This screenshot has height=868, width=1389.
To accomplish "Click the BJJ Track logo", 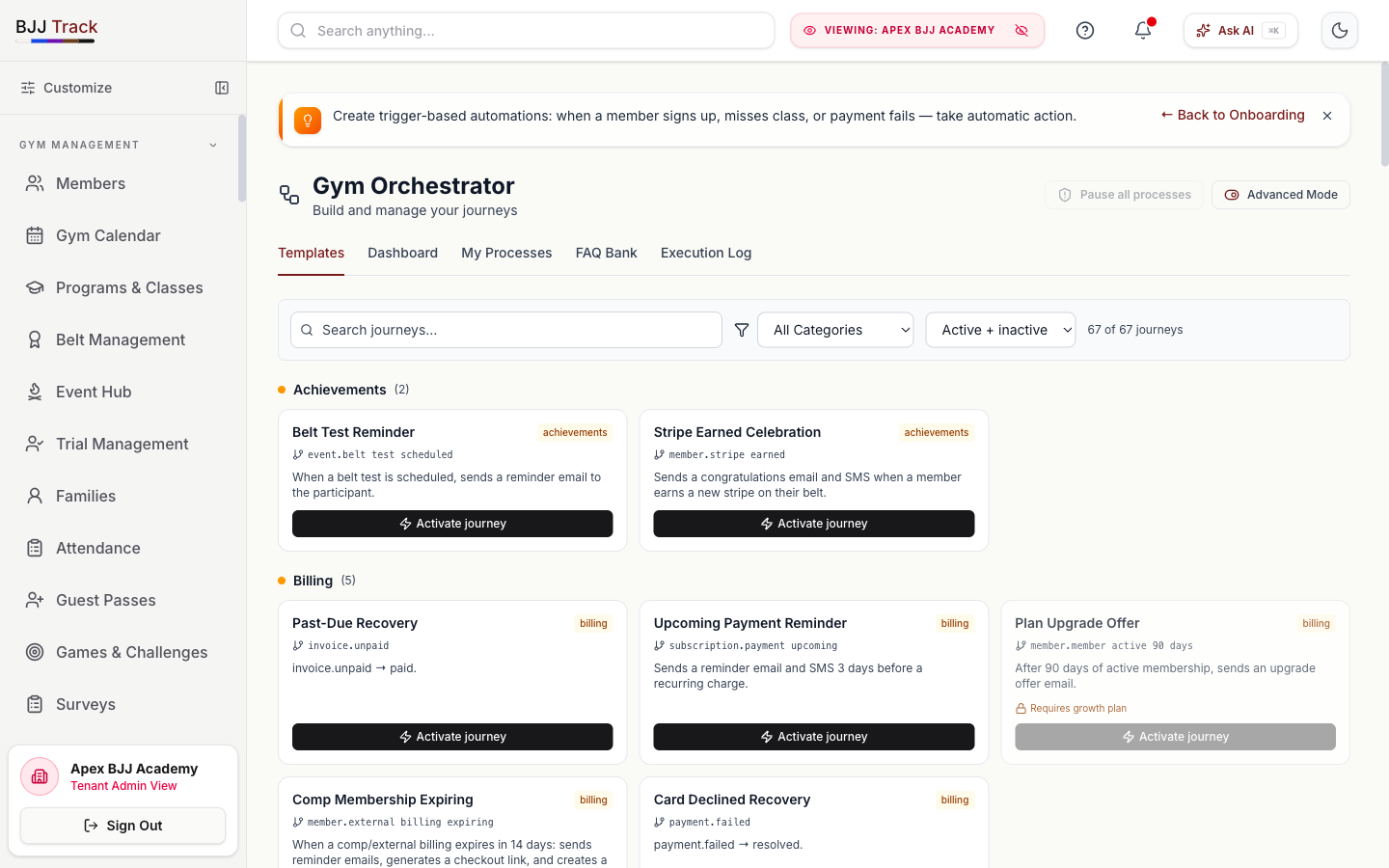I will tap(57, 28).
